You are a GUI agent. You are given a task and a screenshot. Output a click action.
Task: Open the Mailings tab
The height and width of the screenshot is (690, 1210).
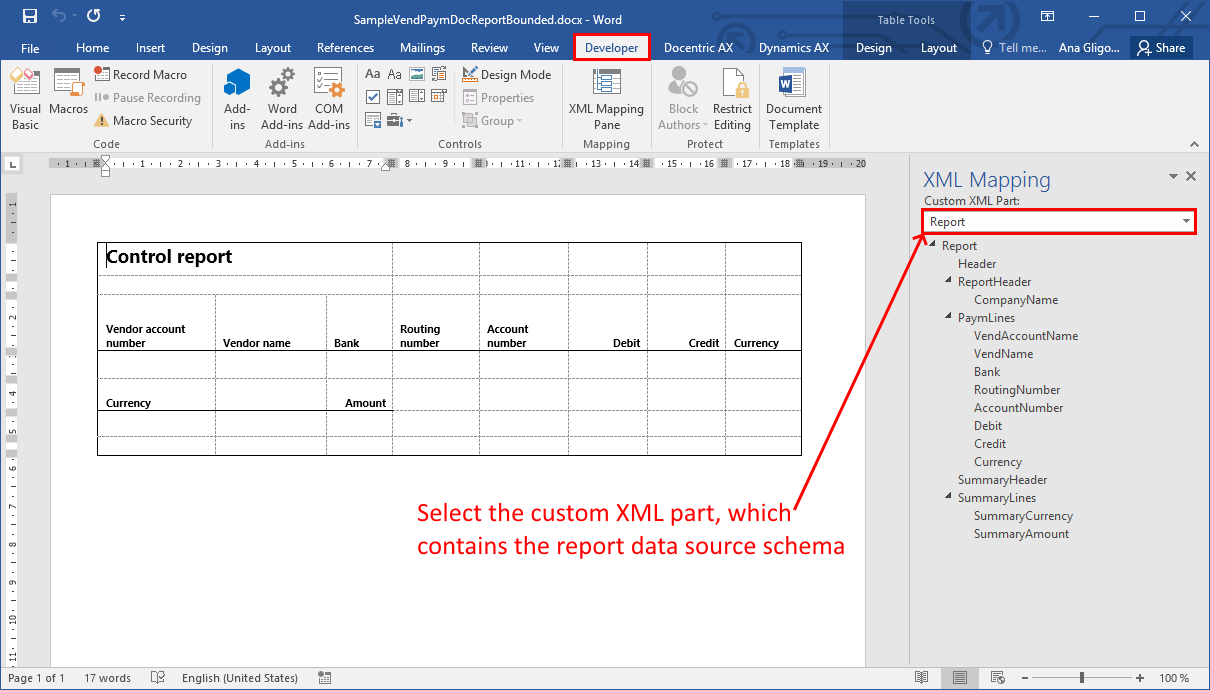point(422,46)
